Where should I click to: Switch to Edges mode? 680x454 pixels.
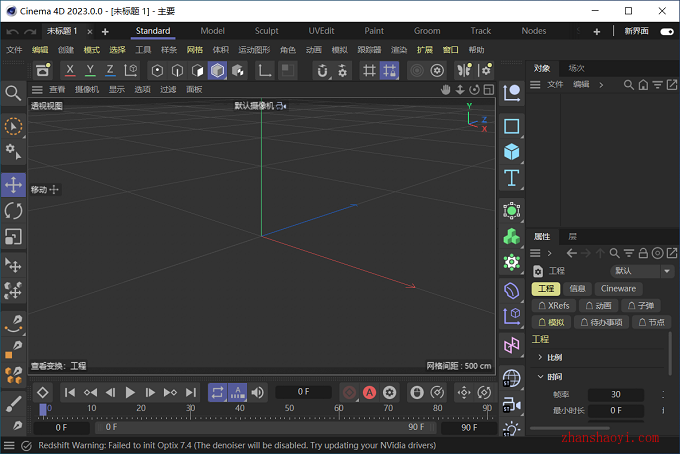177,70
